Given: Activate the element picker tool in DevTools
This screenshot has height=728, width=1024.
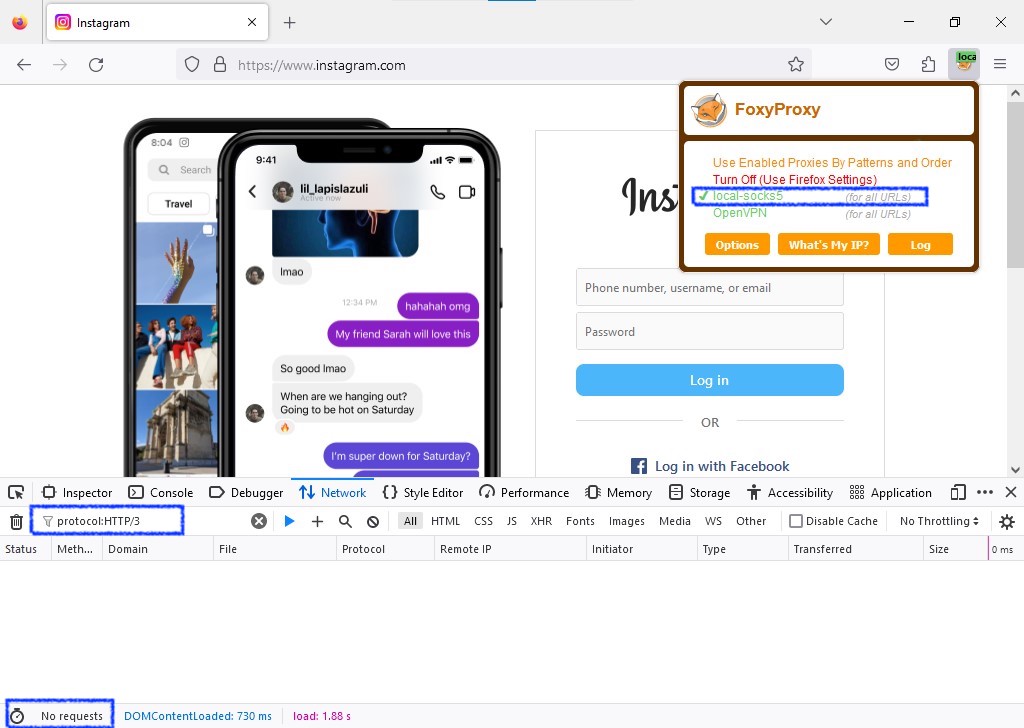Looking at the screenshot, I should point(16,492).
